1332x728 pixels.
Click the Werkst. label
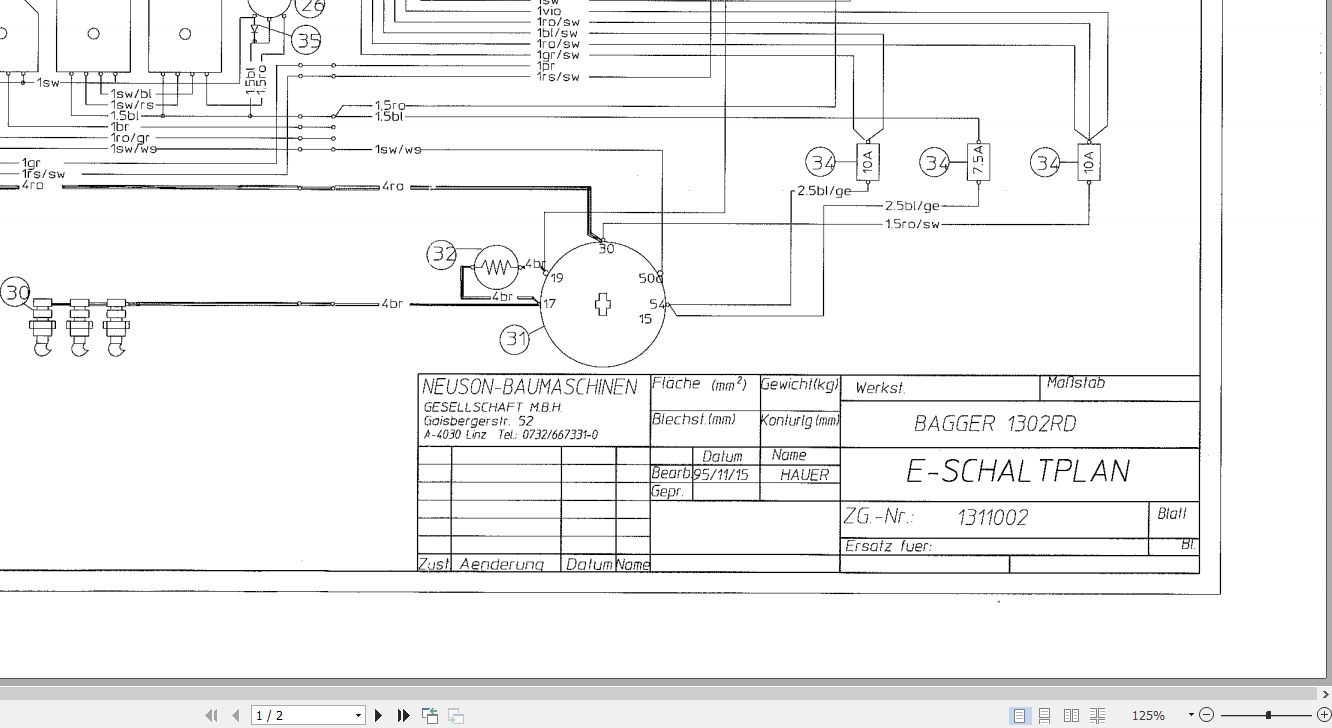point(880,388)
